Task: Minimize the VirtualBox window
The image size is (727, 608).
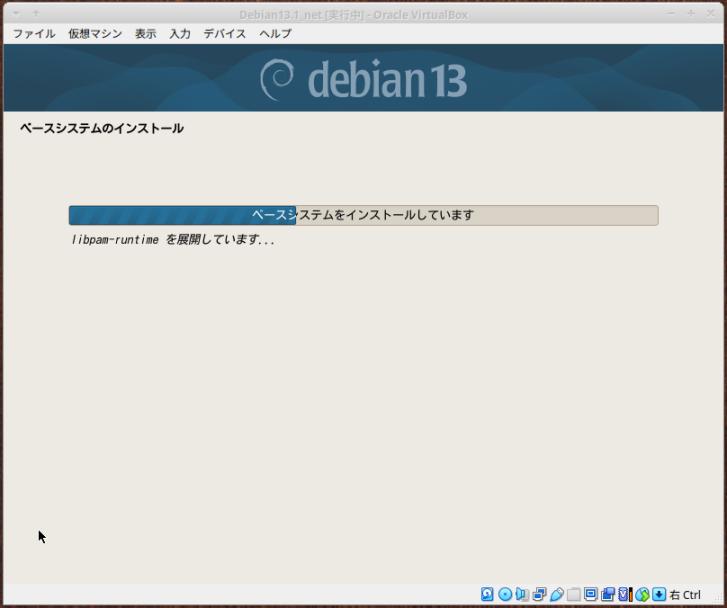Action: (x=671, y=13)
